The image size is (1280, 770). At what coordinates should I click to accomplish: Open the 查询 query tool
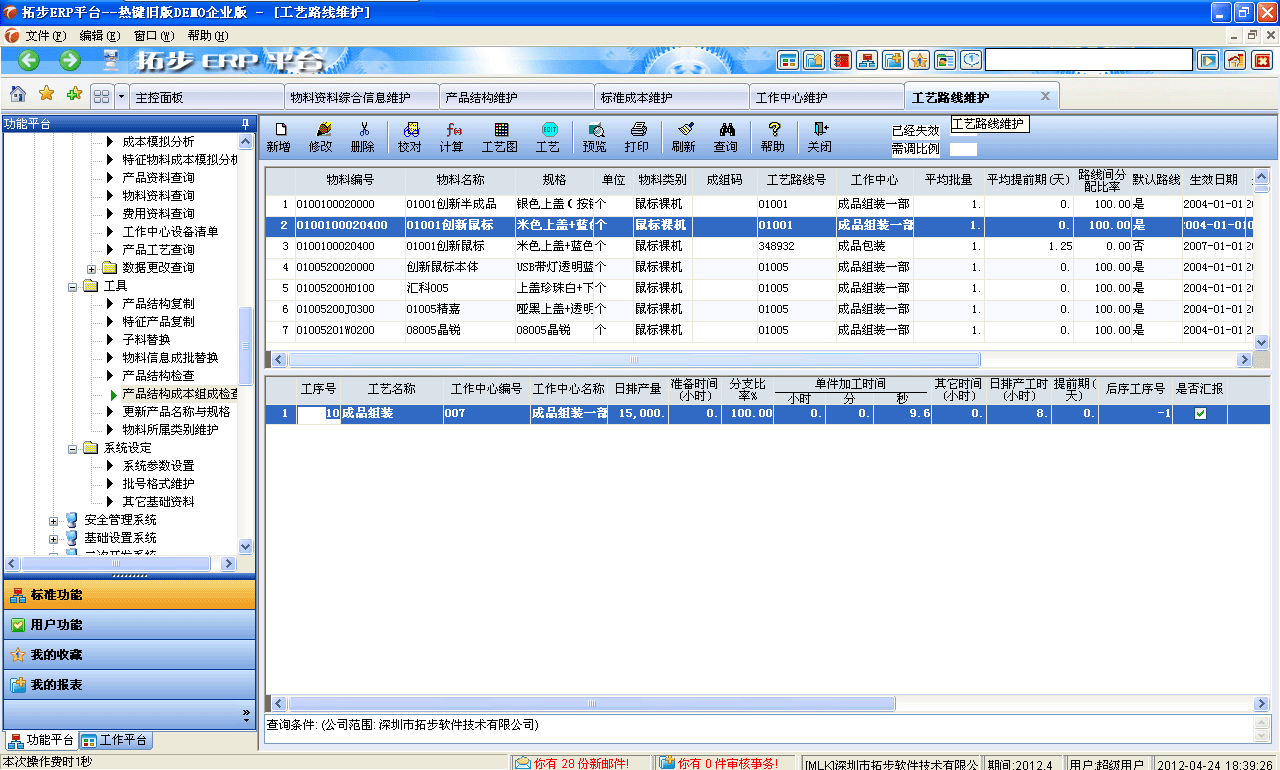click(x=729, y=137)
